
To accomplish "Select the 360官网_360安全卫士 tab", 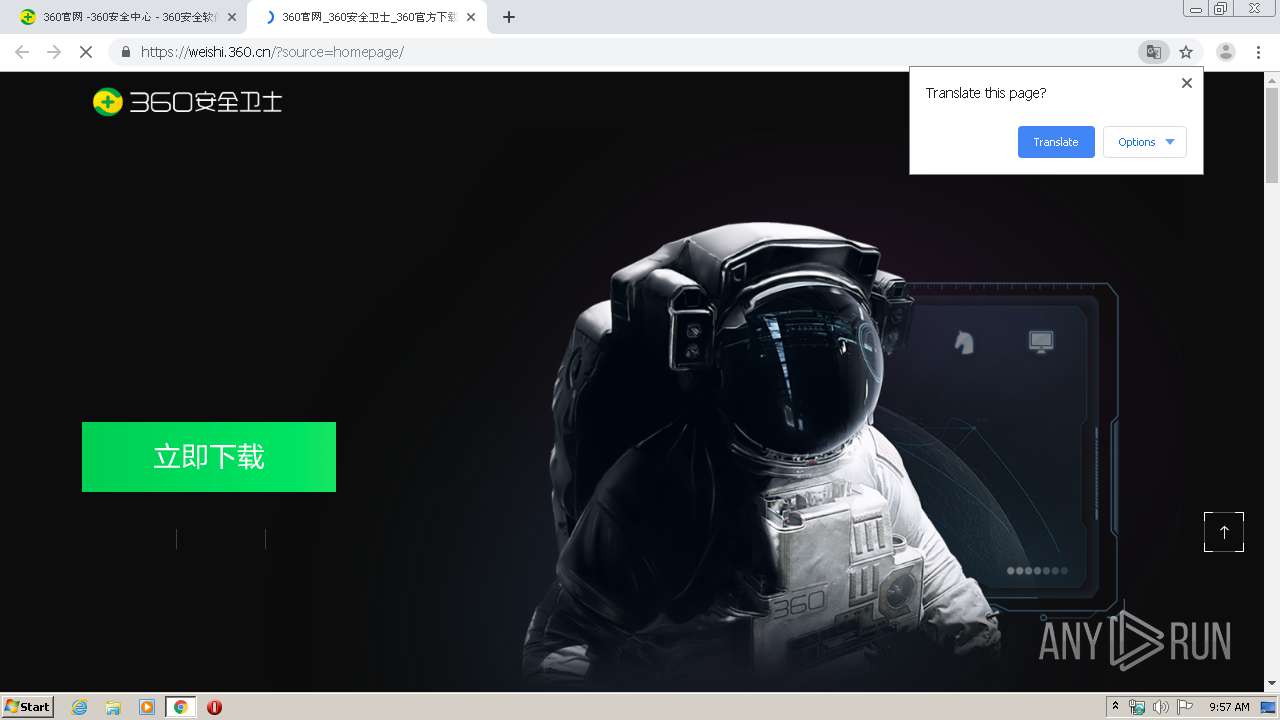I will click(369, 17).
